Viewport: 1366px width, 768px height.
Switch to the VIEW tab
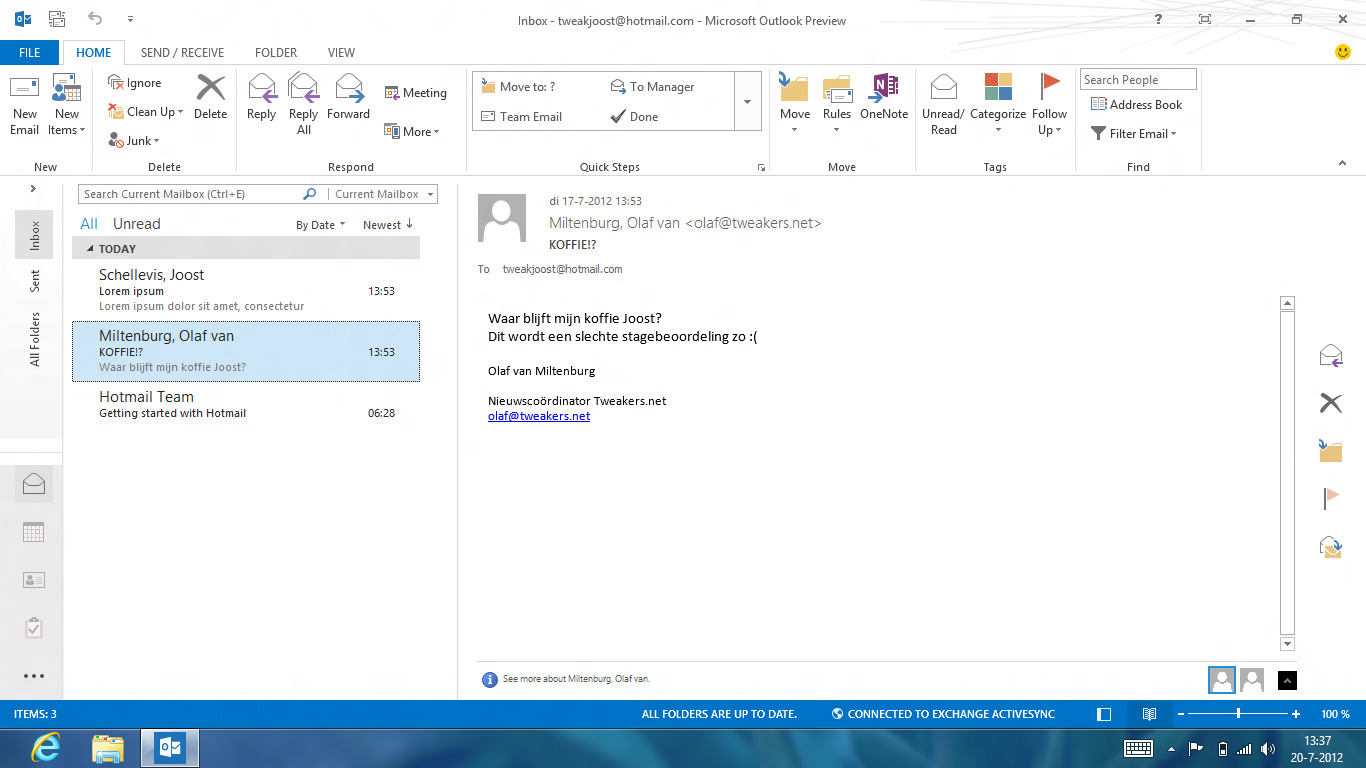[x=341, y=53]
